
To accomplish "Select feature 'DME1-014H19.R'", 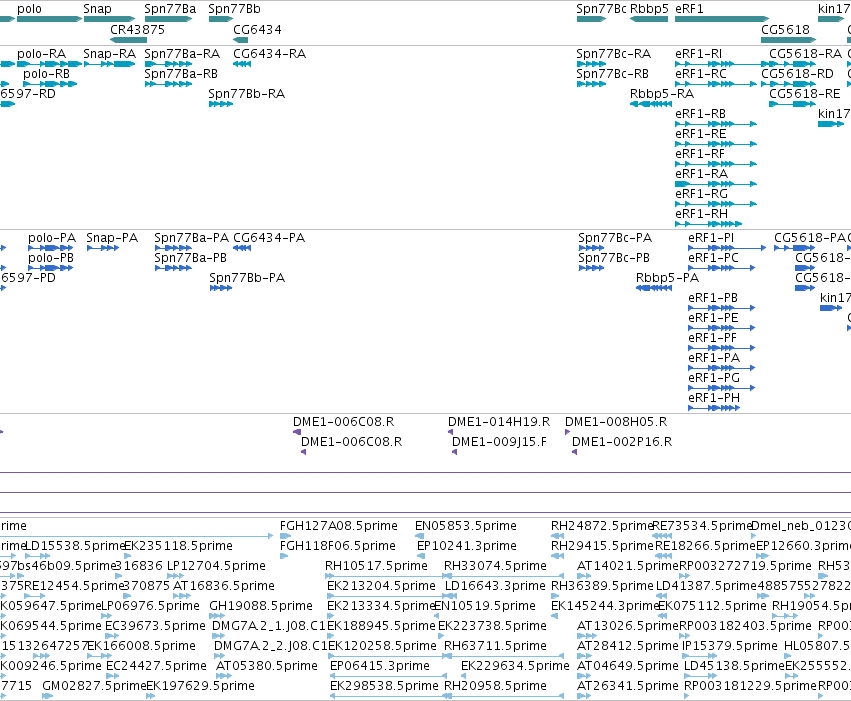I will pyautogui.click(x=499, y=423).
